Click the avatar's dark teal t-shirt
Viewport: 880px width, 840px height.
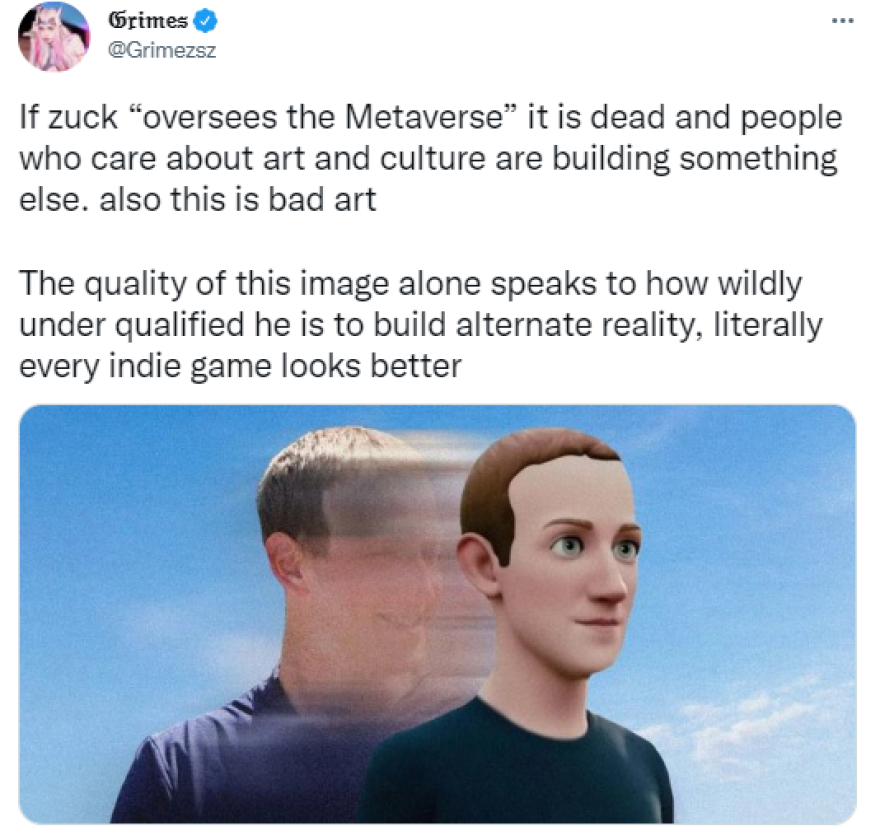(x=514, y=769)
